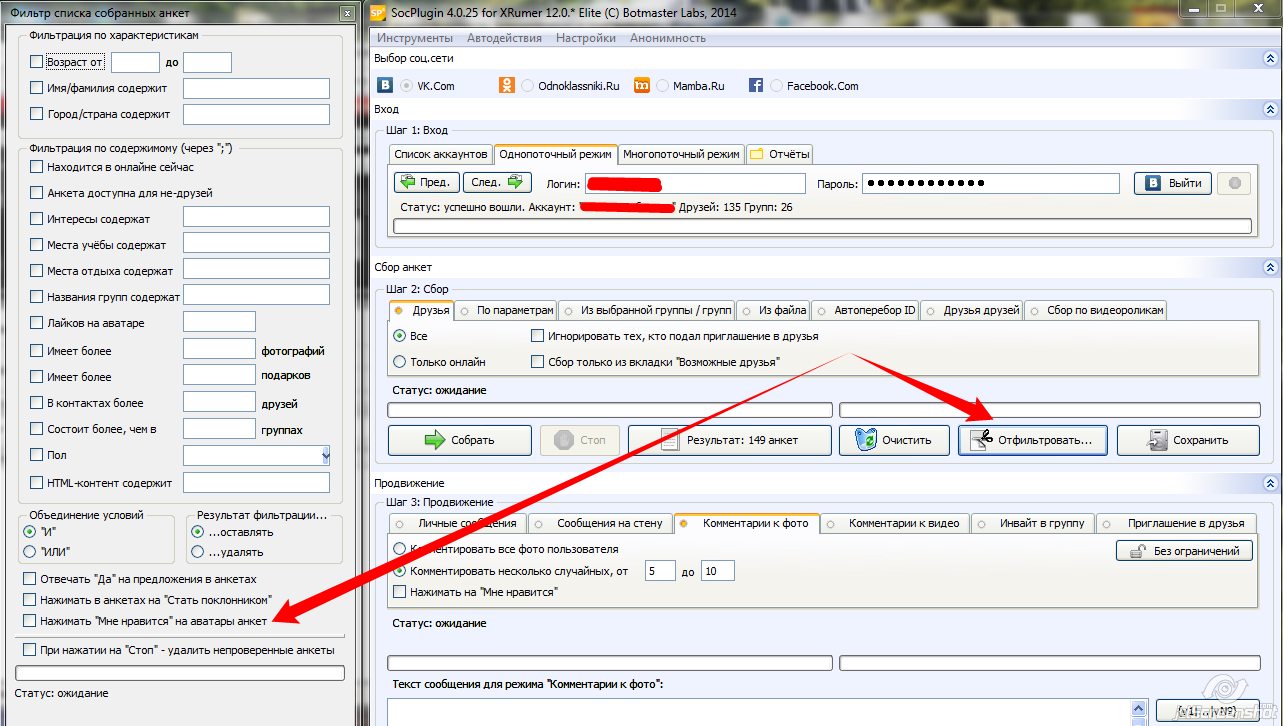1283x726 pixels.
Task: Choose Odnoklassniki.Ru network radio
Action: [527, 86]
